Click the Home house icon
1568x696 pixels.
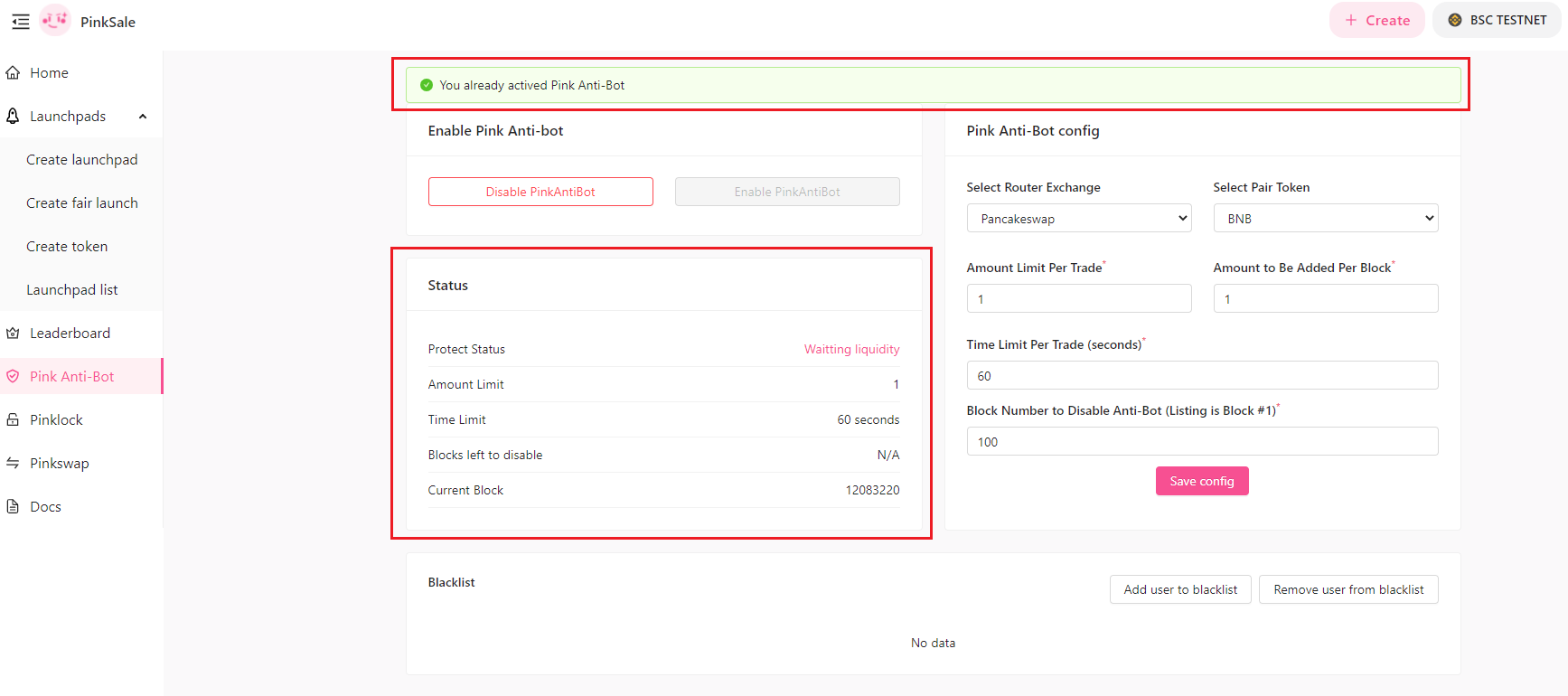(13, 72)
